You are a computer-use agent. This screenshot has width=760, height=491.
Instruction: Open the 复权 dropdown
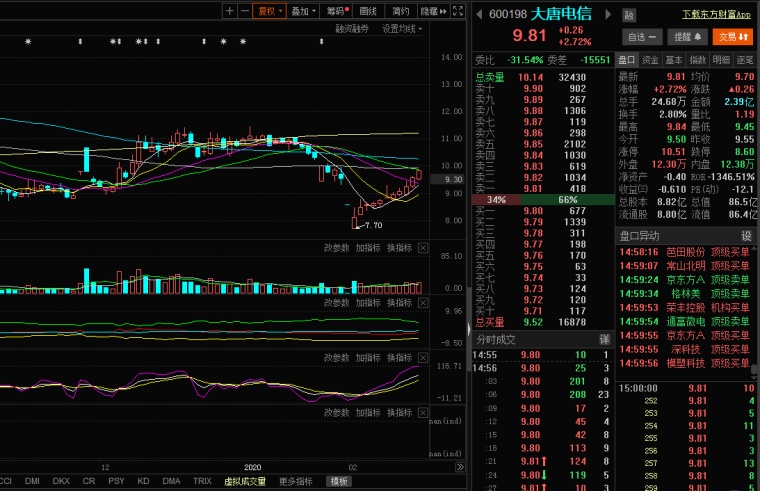(269, 11)
